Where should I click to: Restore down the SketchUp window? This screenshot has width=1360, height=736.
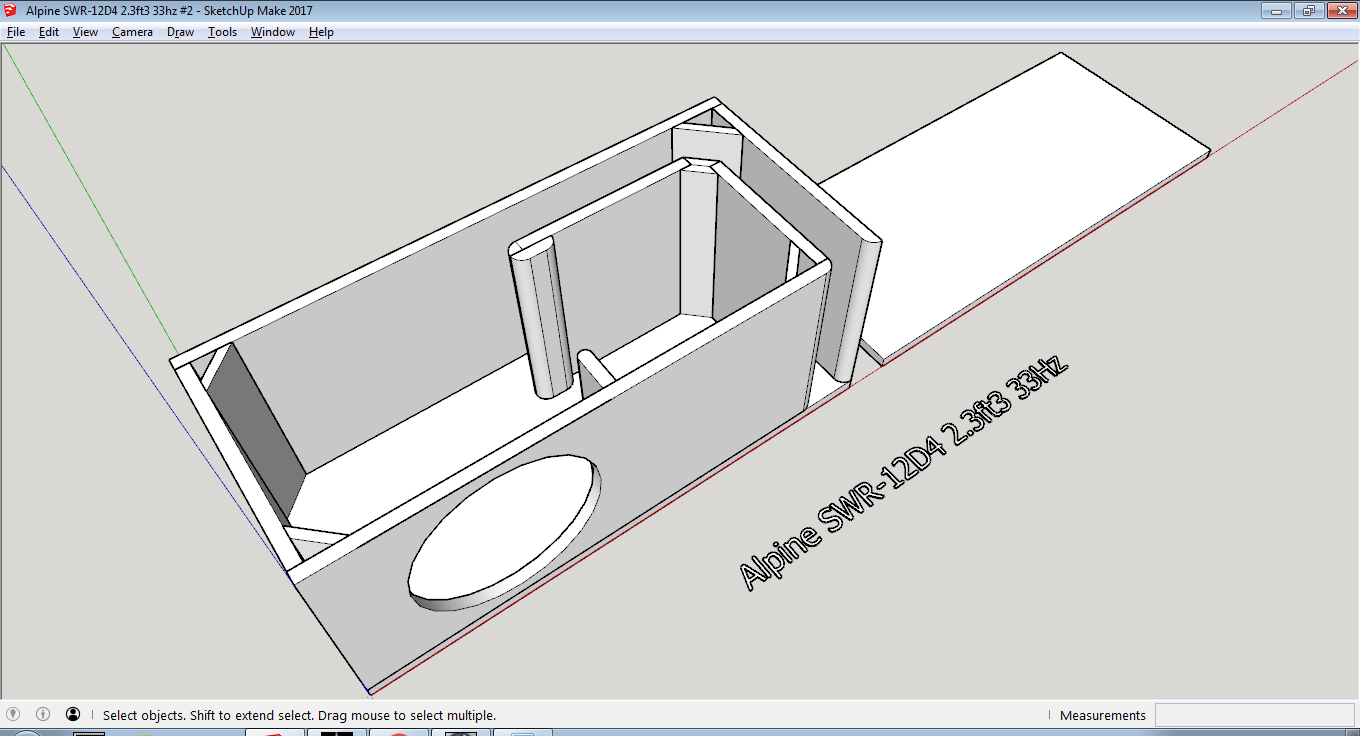click(1307, 11)
